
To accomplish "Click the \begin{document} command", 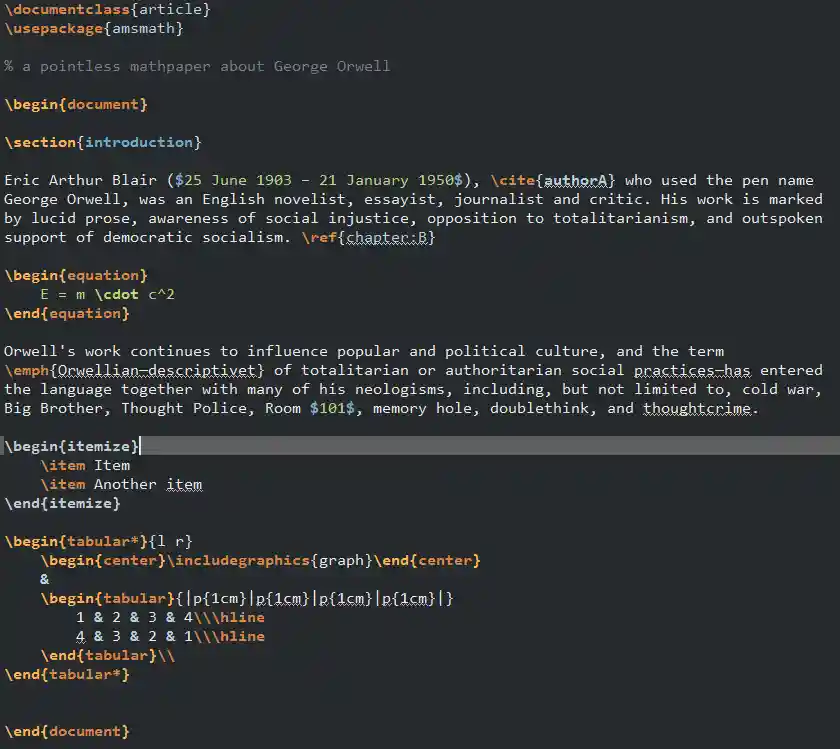I will [76, 104].
